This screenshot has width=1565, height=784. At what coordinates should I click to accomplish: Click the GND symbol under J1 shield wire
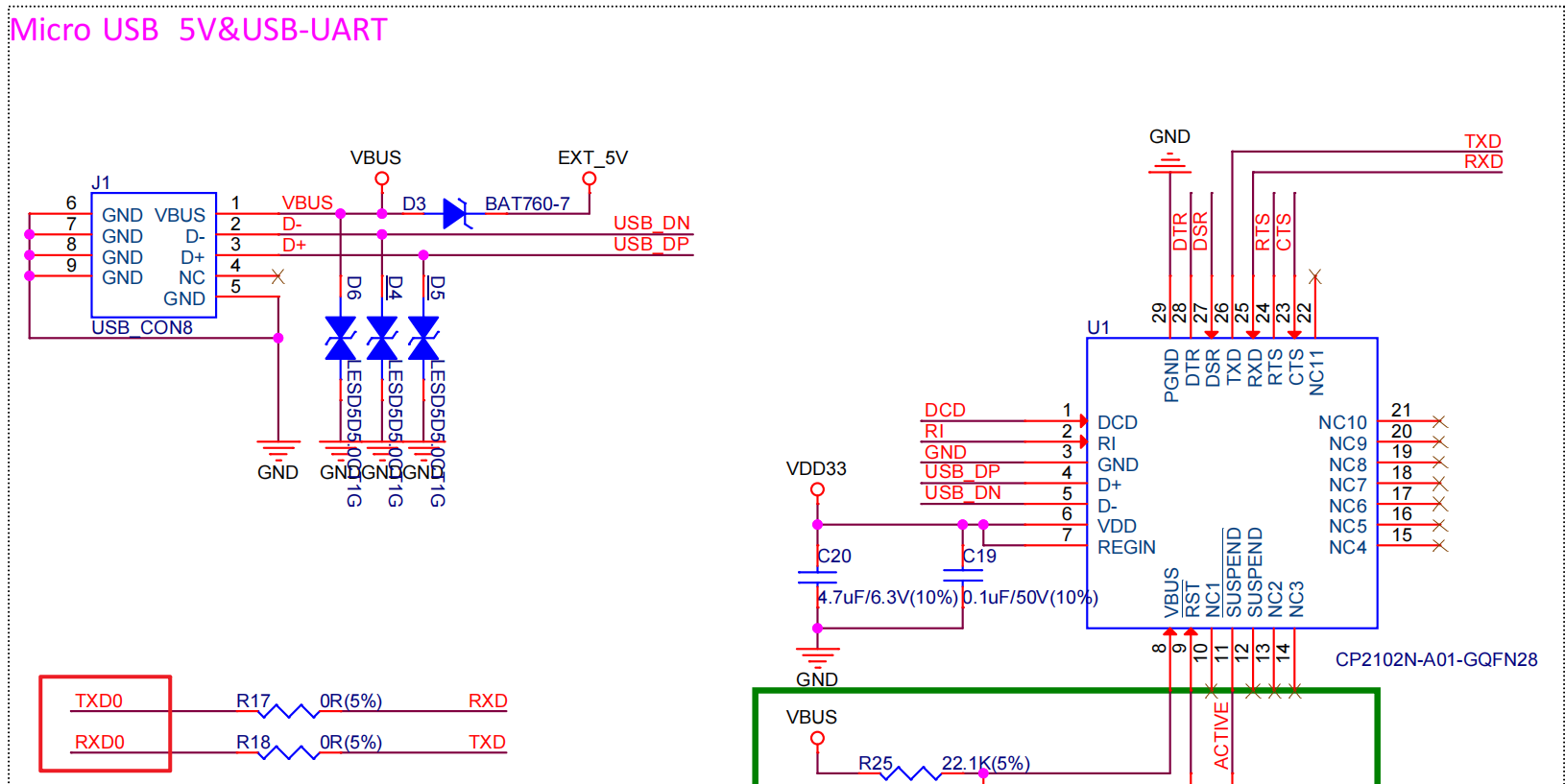[x=278, y=451]
